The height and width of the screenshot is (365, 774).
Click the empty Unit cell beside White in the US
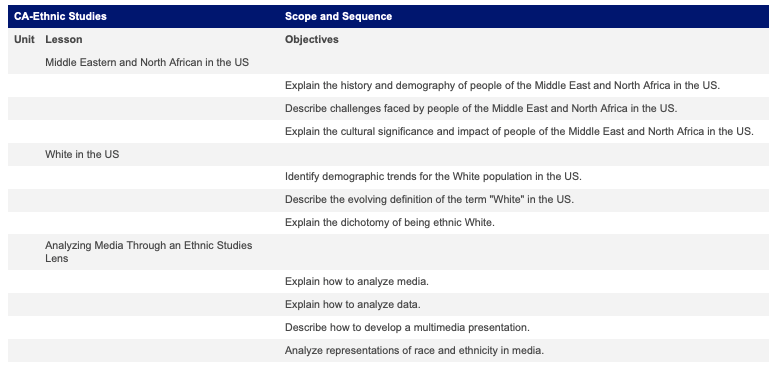tap(24, 154)
